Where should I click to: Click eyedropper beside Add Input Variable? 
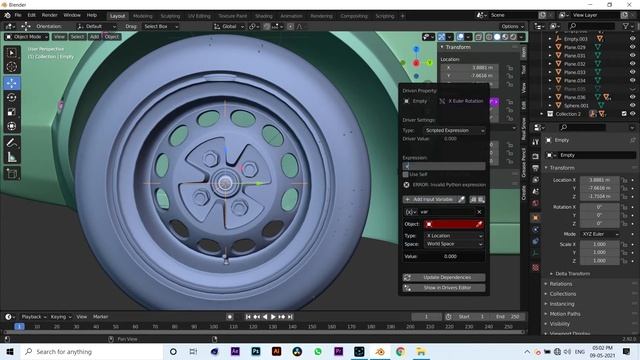pyautogui.click(x=461, y=199)
